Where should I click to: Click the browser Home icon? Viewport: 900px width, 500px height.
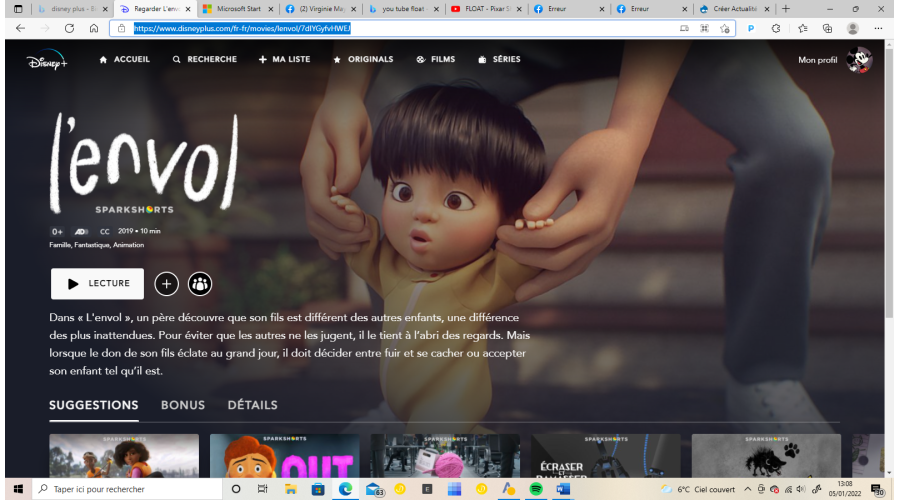tap(94, 28)
